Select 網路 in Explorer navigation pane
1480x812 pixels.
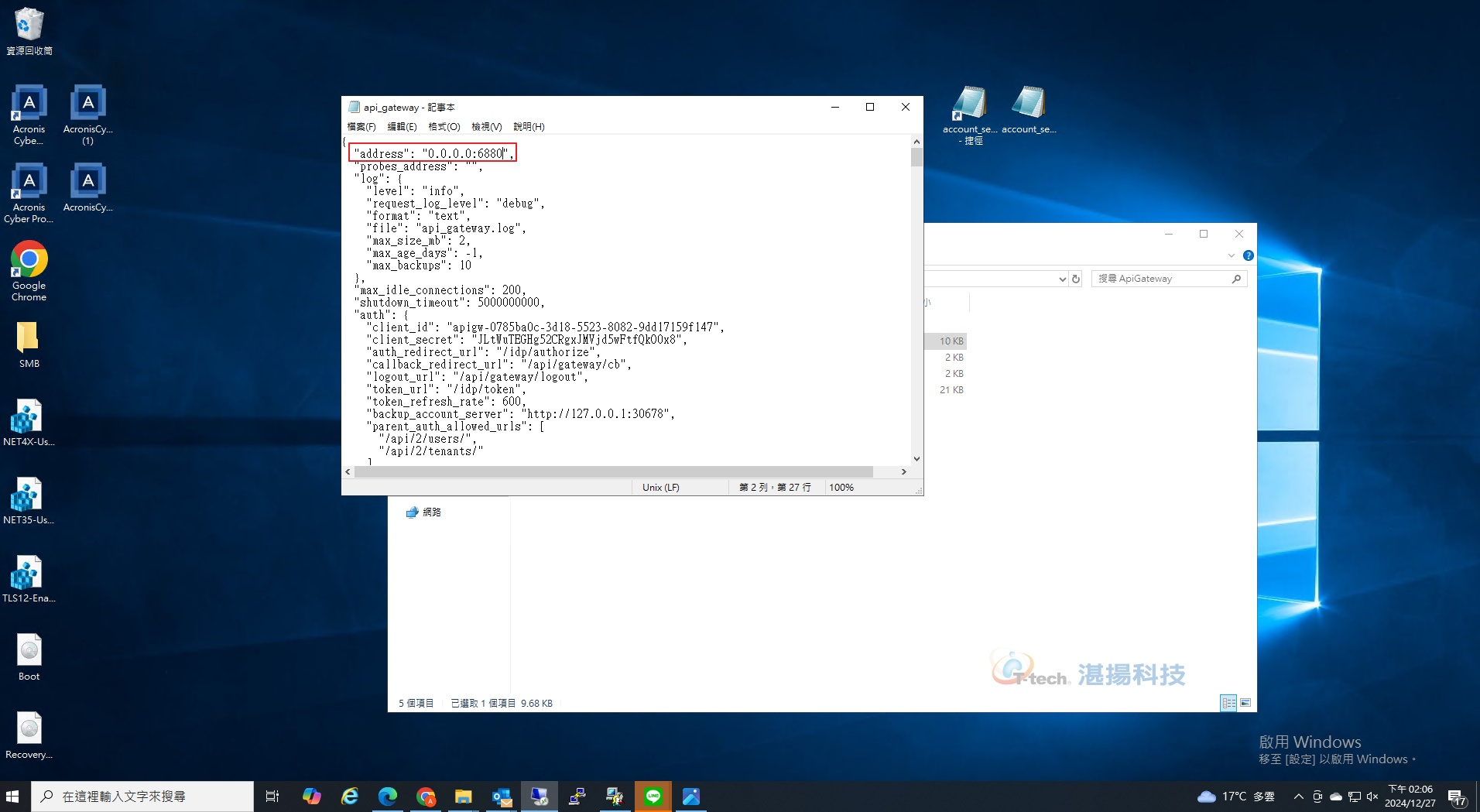[431, 512]
